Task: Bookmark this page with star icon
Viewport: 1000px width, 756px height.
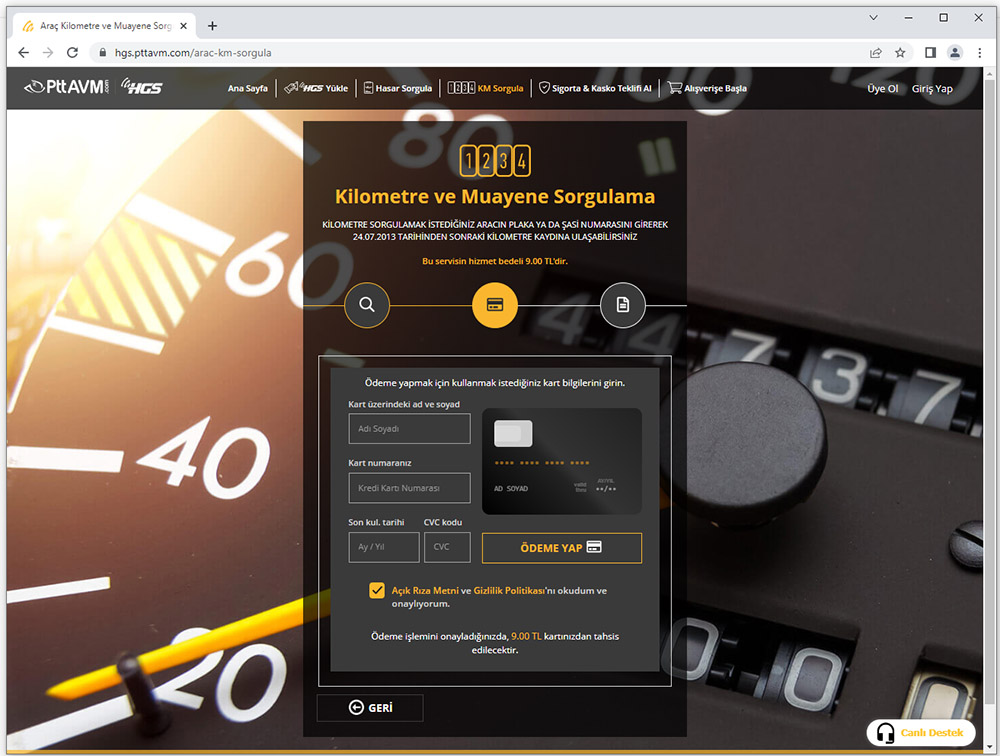Action: (900, 52)
